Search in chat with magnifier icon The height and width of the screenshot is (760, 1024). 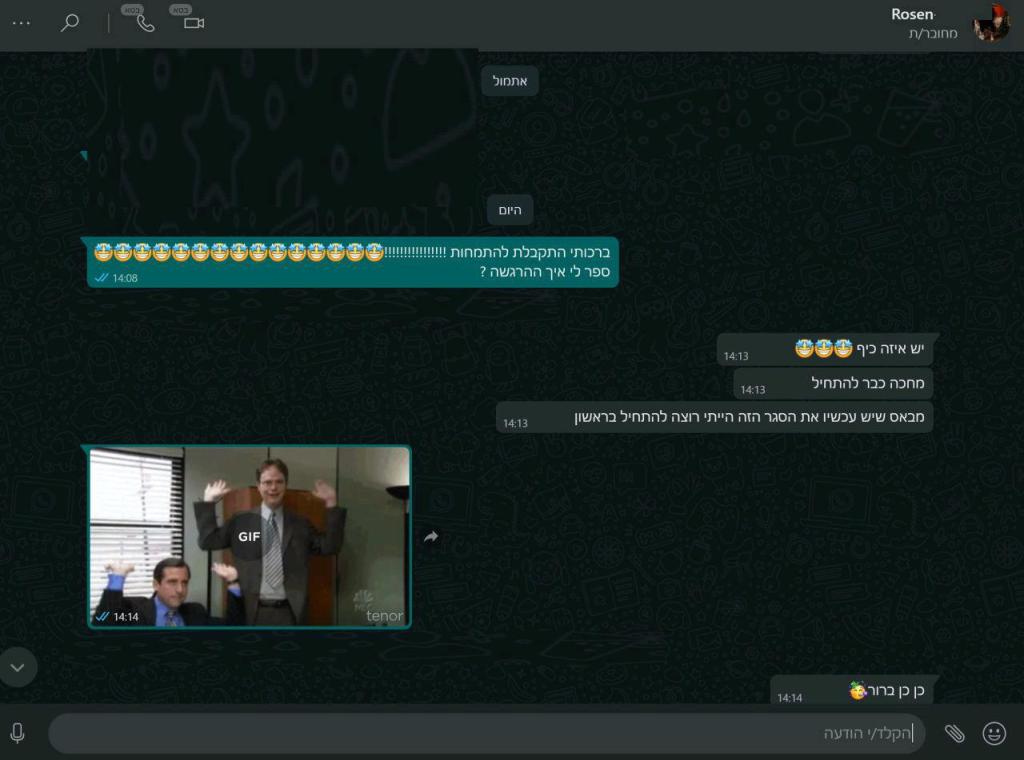pyautogui.click(x=70, y=23)
